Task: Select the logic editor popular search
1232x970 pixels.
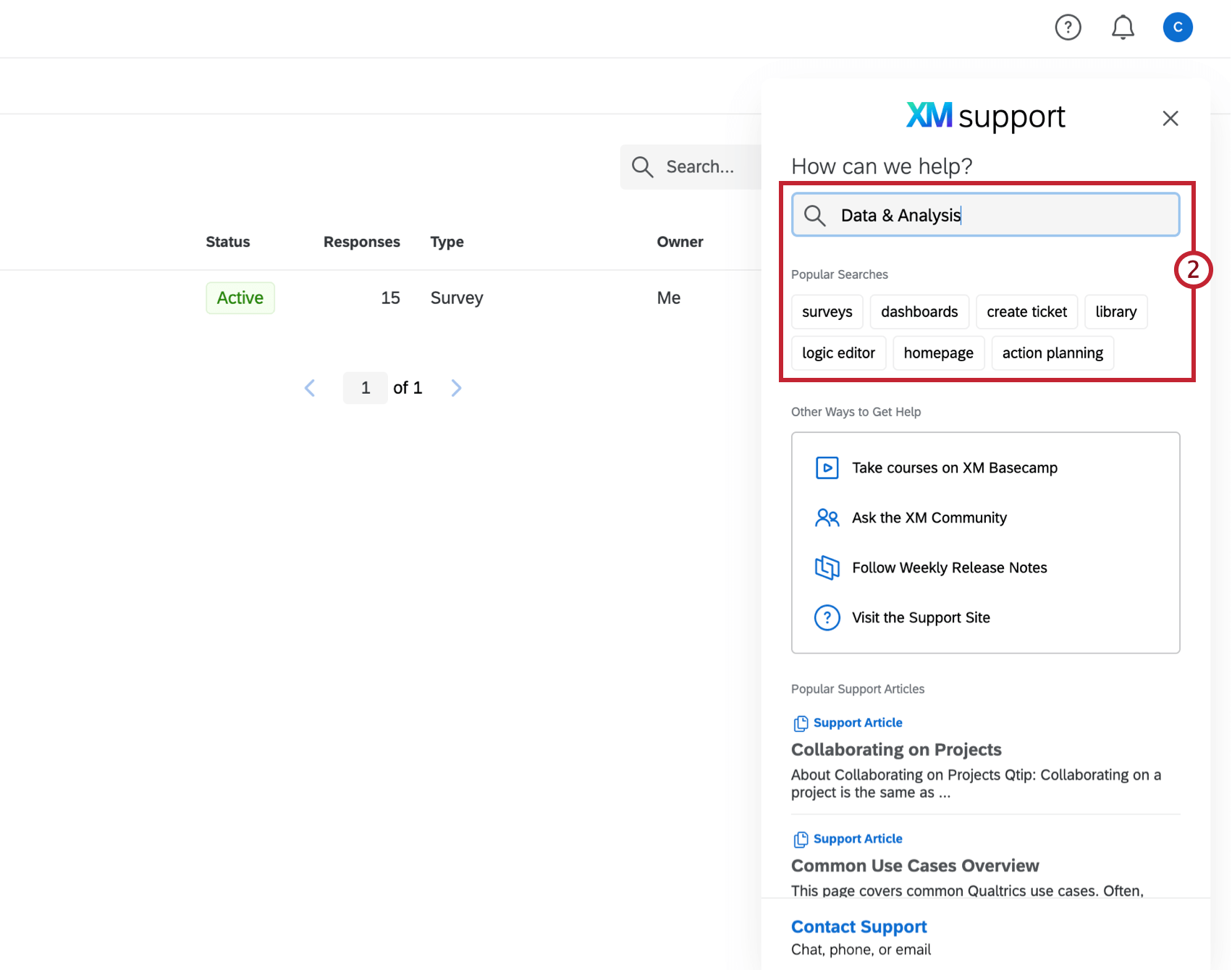Action: tap(838, 353)
